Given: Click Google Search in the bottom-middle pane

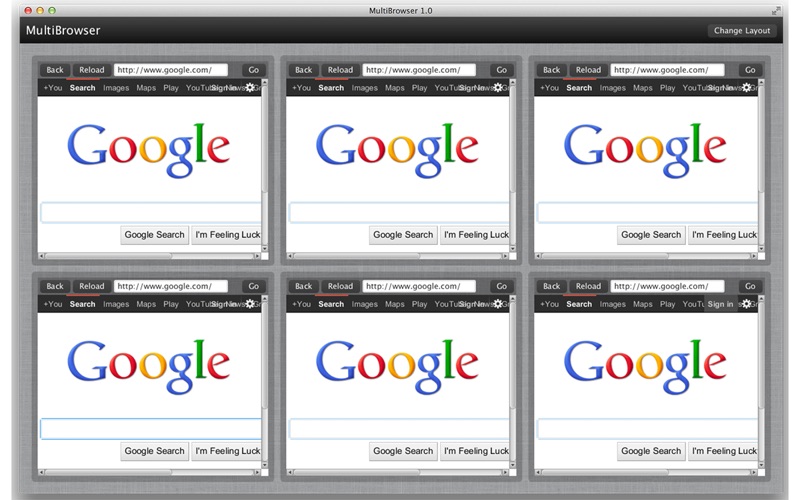Looking at the screenshot, I should tap(403, 451).
